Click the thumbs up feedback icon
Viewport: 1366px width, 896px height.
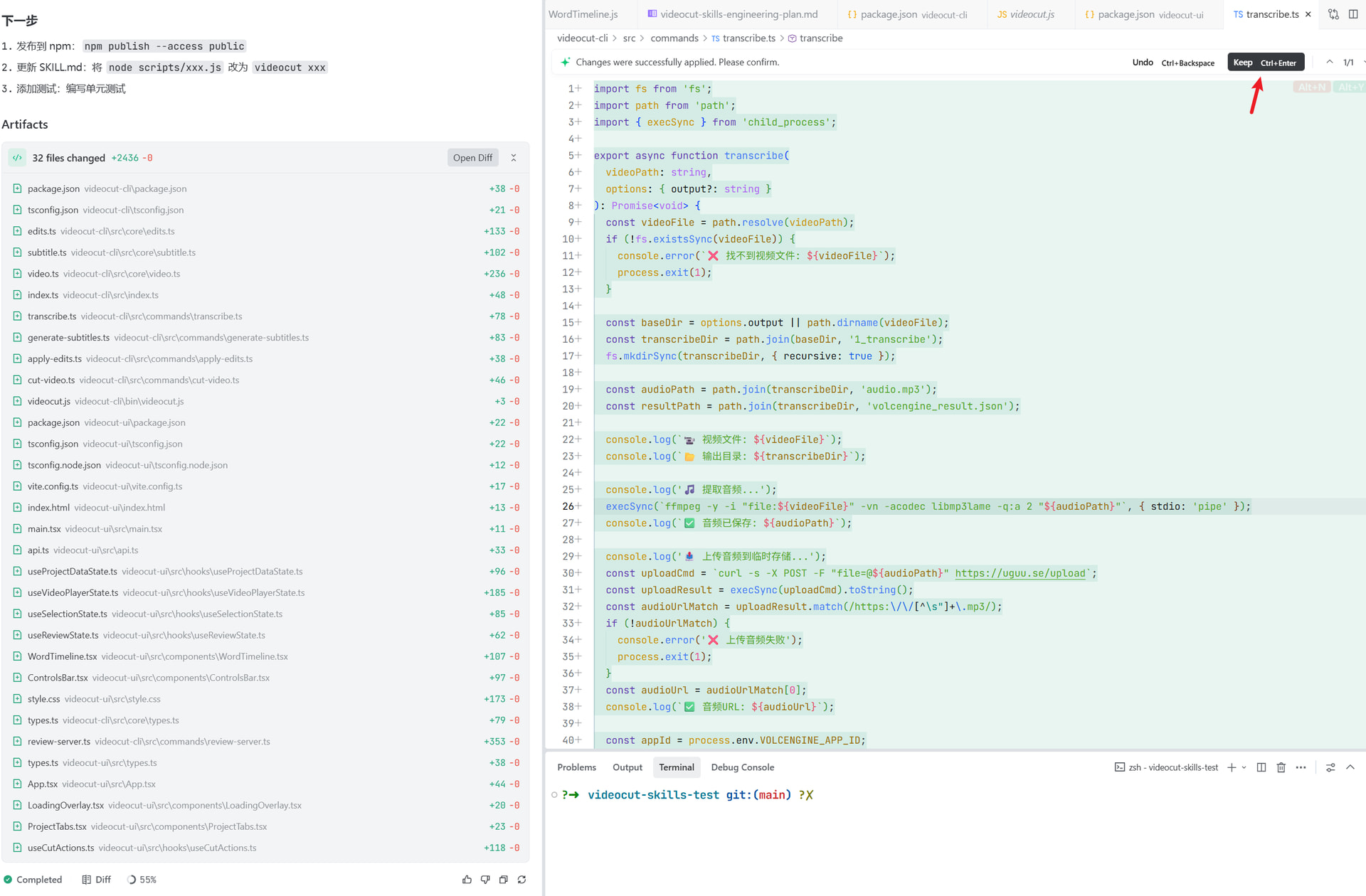[467, 880]
